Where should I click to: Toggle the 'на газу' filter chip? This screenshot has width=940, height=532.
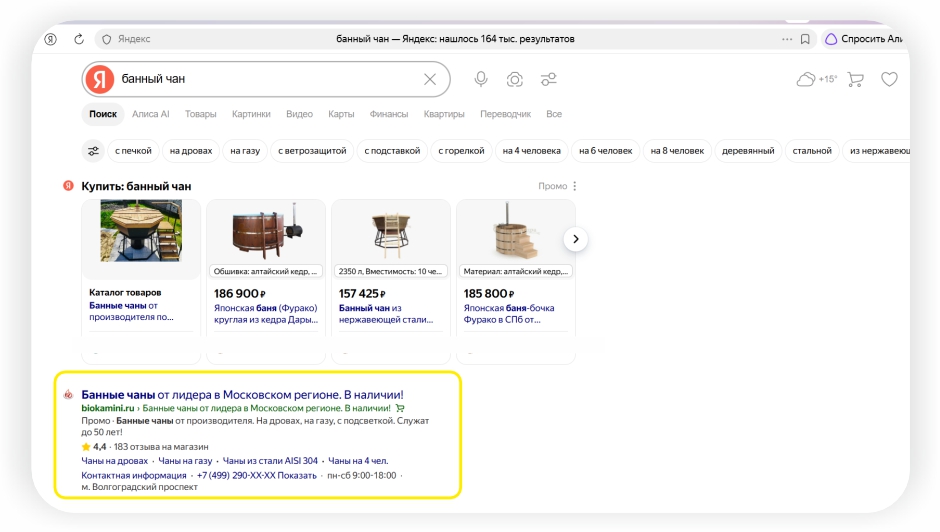245,151
